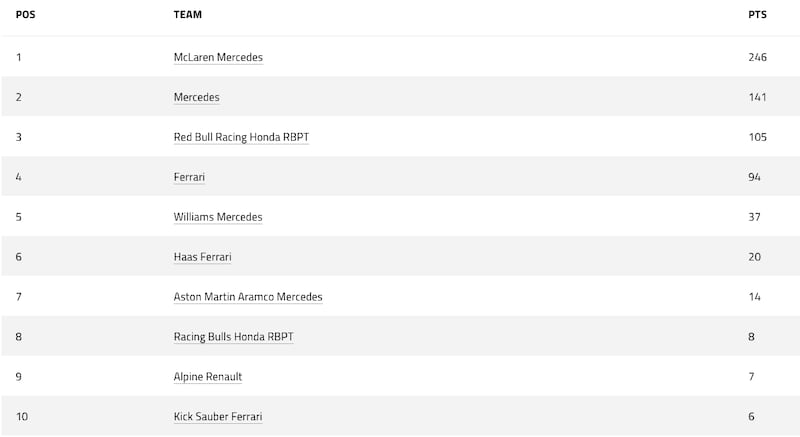The image size is (800, 437).
Task: Click the POS column header
Action: 25,15
